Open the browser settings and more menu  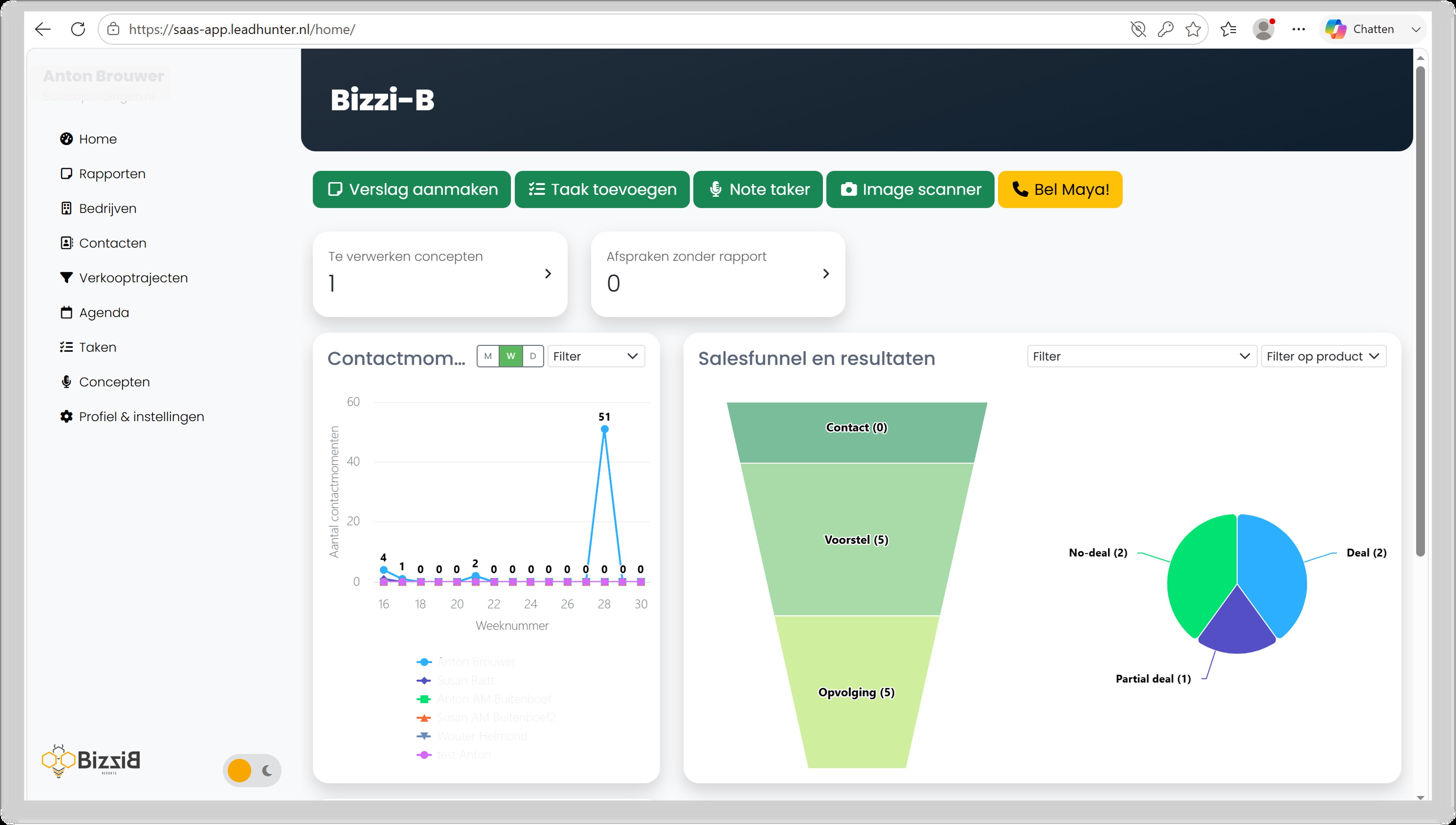1298,30
